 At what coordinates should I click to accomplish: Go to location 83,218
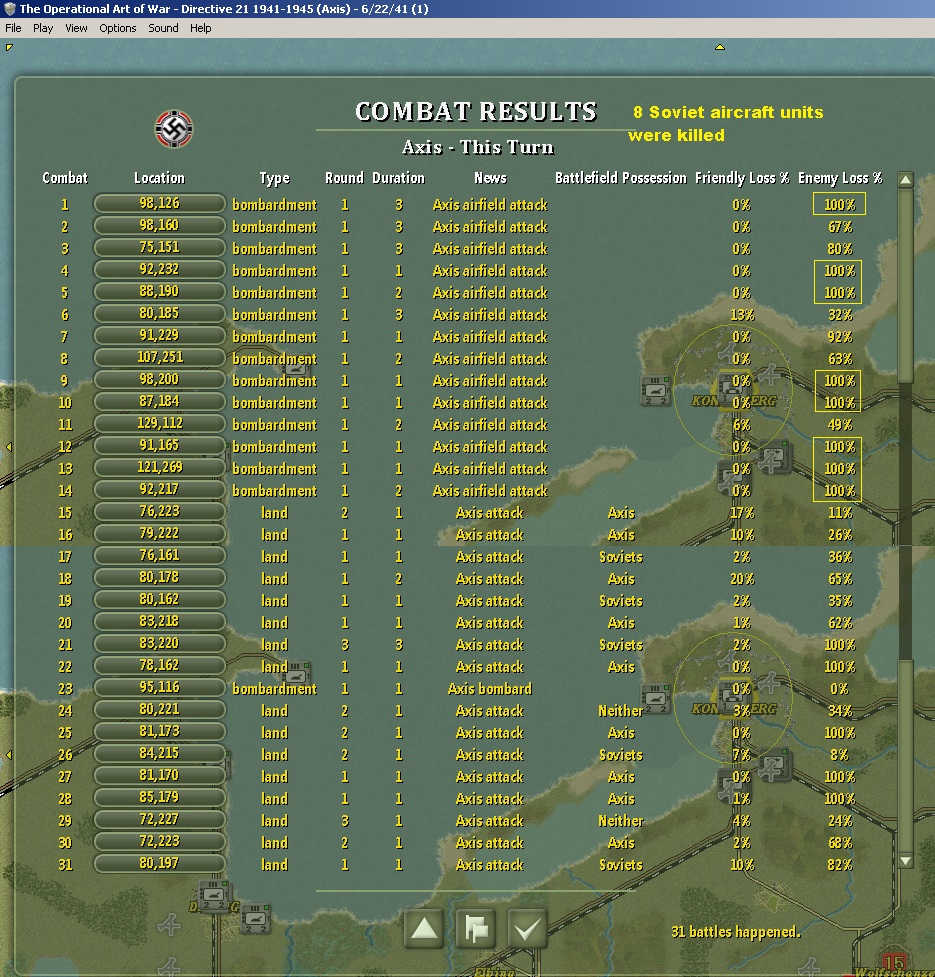(x=159, y=622)
